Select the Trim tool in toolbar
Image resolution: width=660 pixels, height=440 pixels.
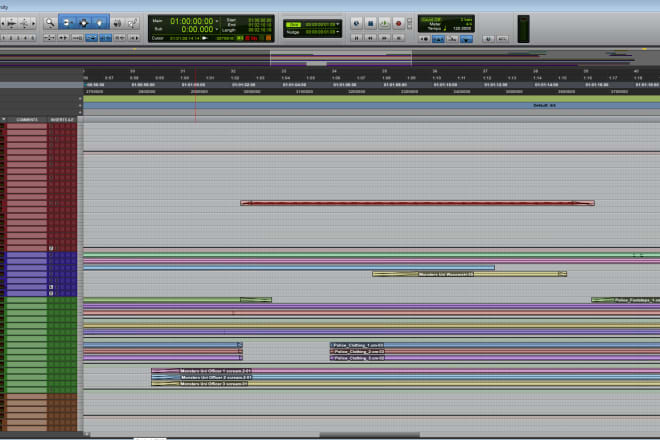pyautogui.click(x=66, y=22)
